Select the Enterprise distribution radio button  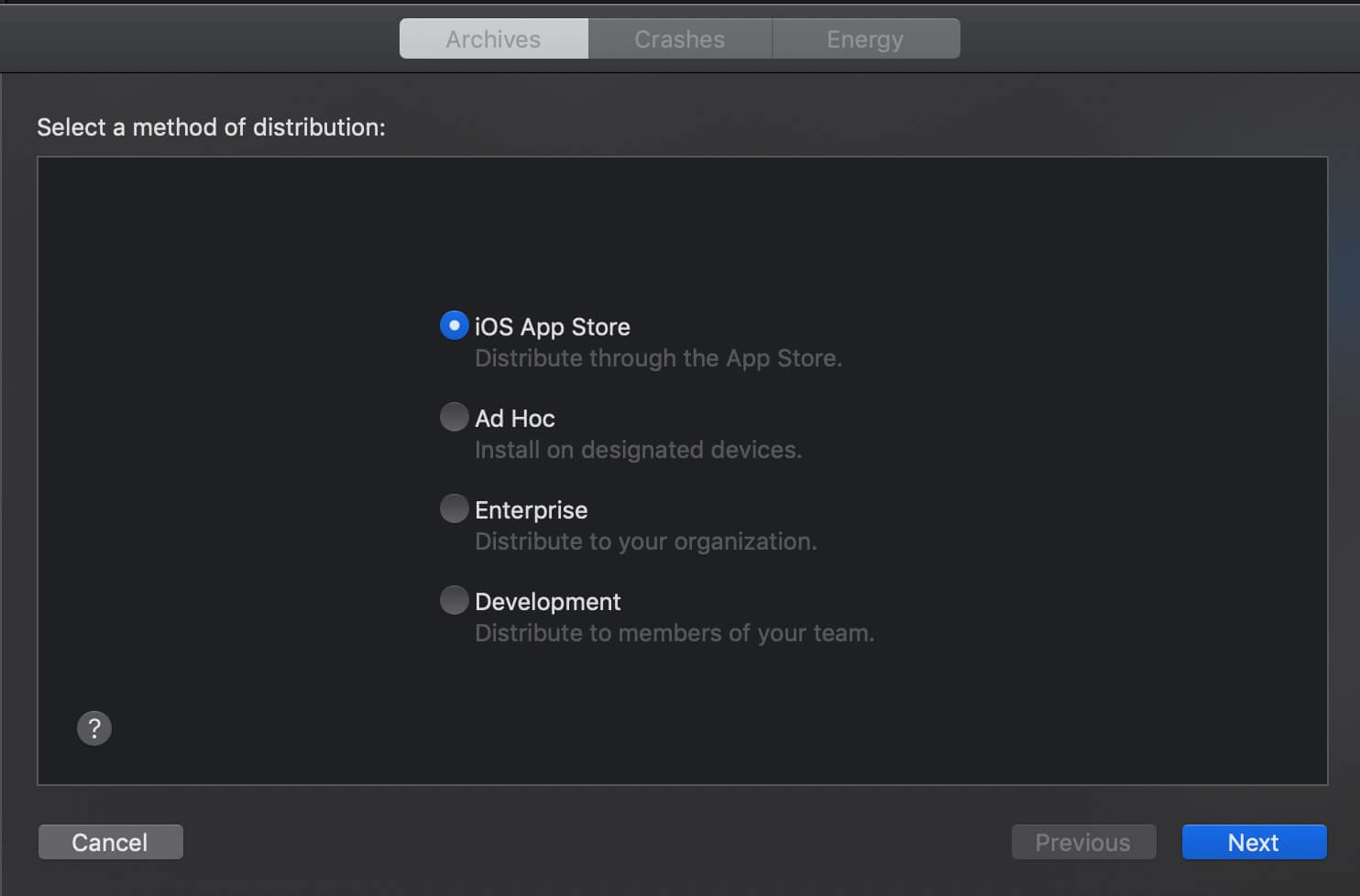454,508
